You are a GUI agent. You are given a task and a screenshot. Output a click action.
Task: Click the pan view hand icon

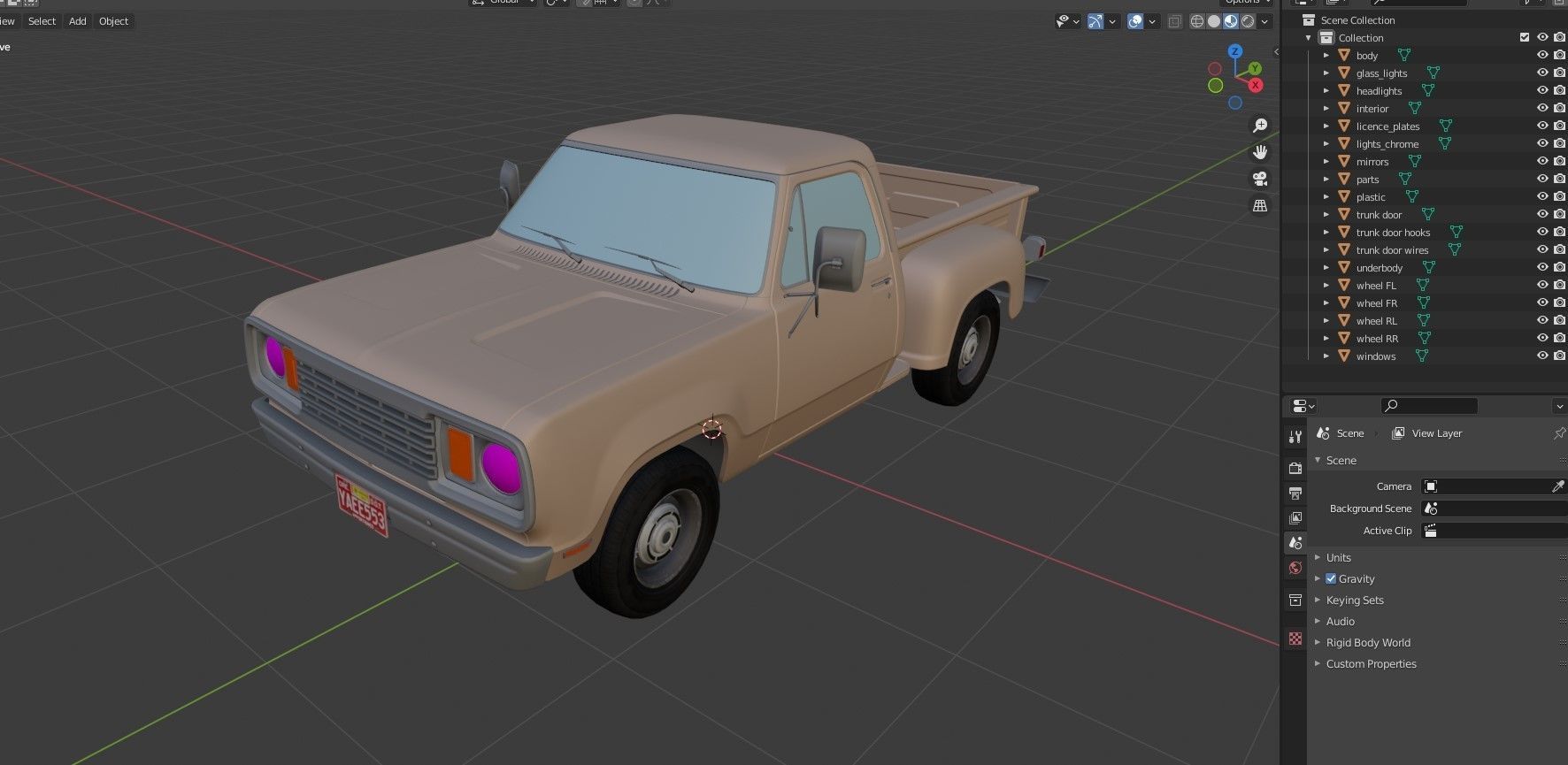tap(1260, 152)
